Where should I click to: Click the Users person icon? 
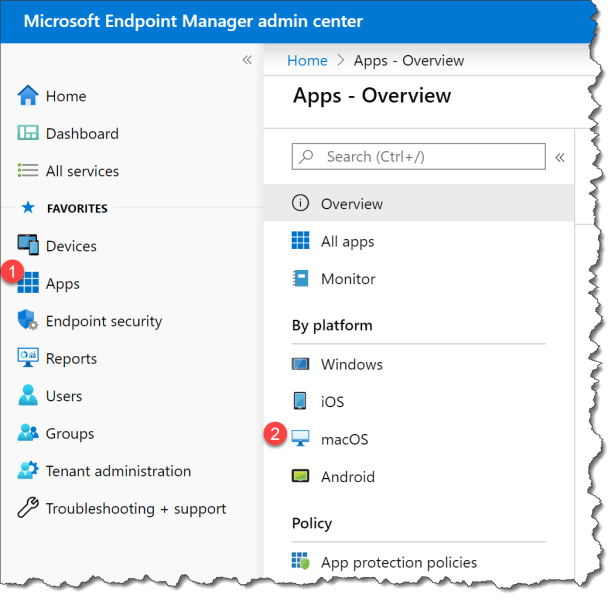pyautogui.click(x=28, y=395)
